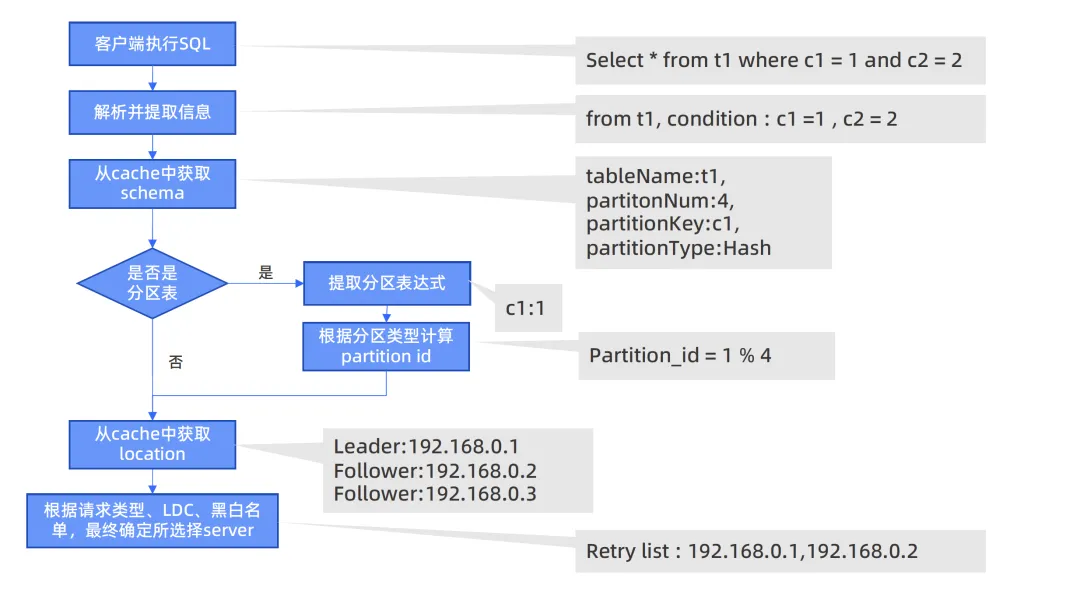This screenshot has height=593, width=1080.
Task: Select the 是否是分区表 decision diamond
Action: click(151, 283)
